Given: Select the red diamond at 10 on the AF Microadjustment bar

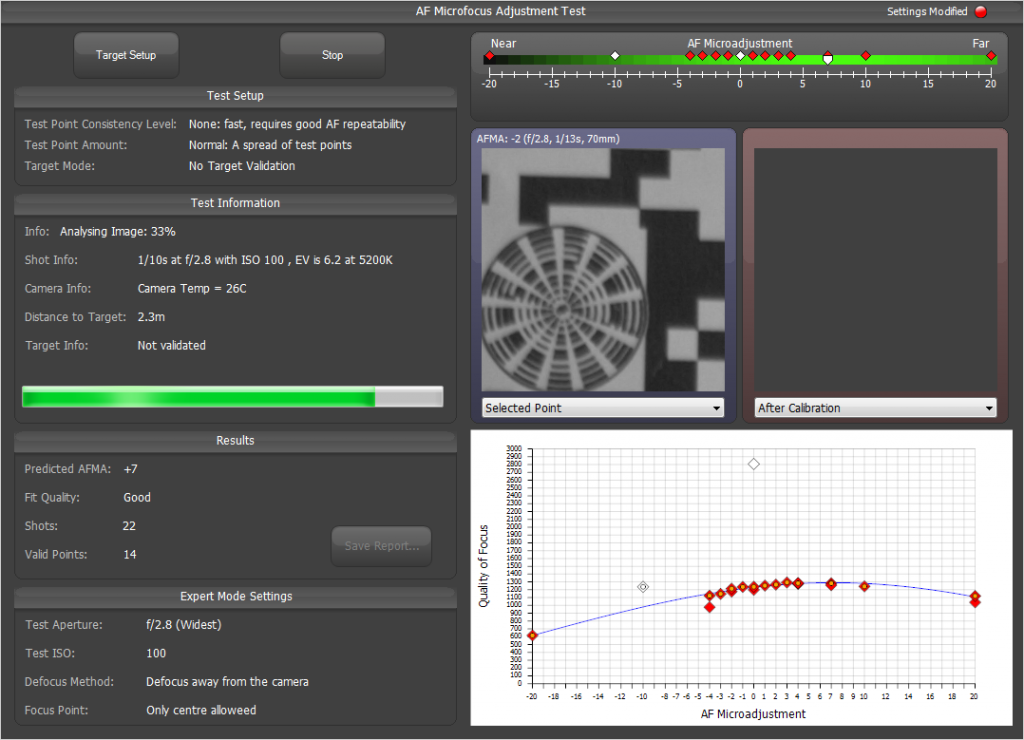Looking at the screenshot, I should [x=866, y=56].
